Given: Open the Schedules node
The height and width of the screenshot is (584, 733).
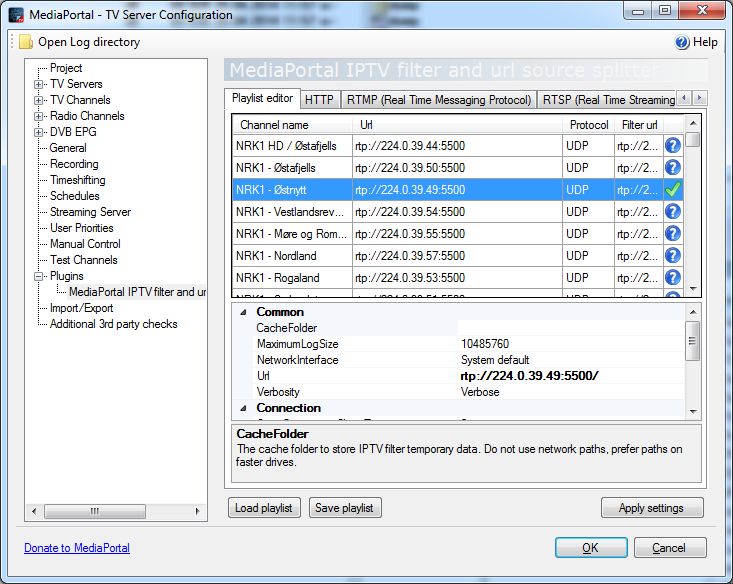Looking at the screenshot, I should point(75,196).
